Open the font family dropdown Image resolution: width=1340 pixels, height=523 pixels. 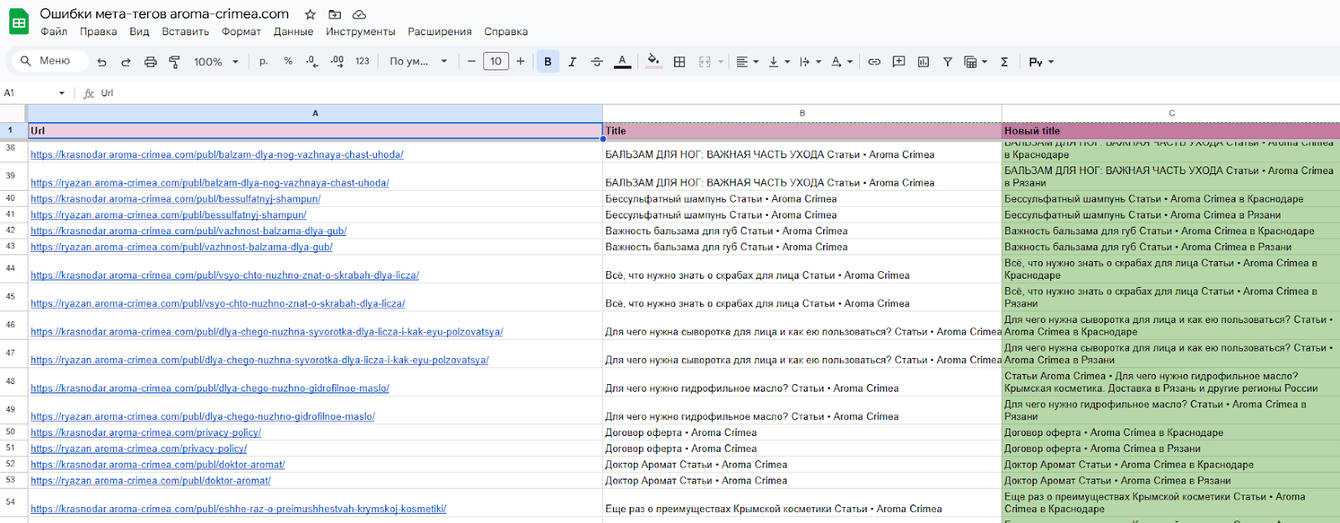[x=419, y=62]
